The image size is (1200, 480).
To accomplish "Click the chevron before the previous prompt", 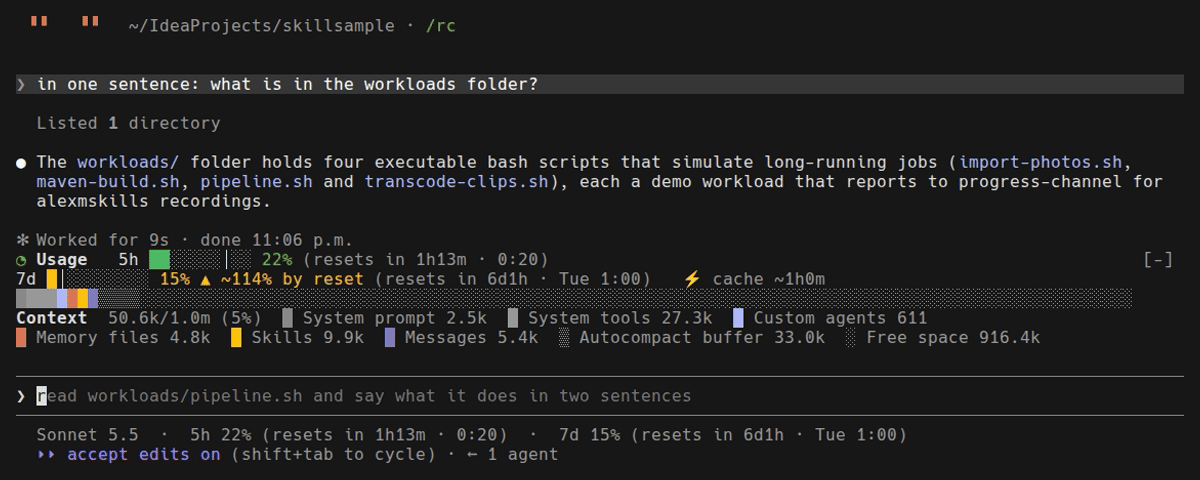I will [21, 85].
